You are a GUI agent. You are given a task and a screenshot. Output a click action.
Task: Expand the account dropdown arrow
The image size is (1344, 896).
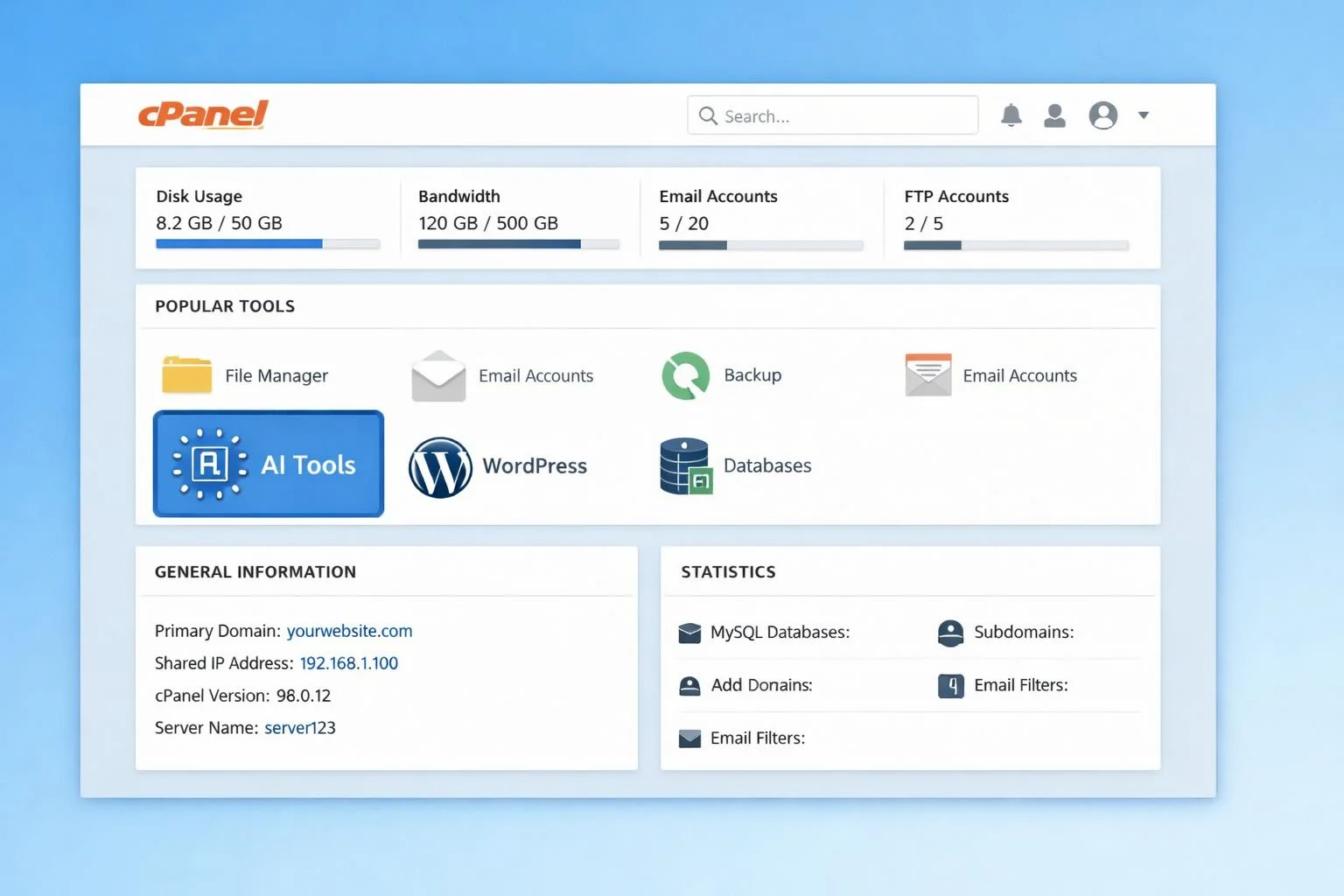(x=1144, y=115)
